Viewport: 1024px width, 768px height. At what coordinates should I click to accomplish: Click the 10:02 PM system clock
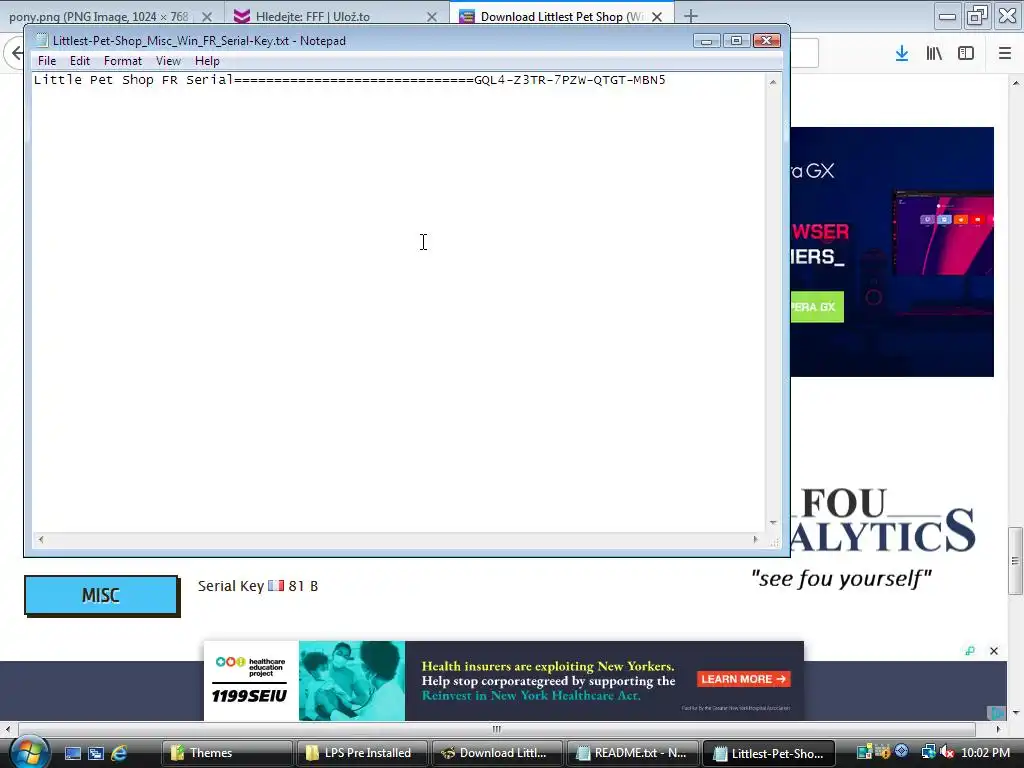pyautogui.click(x=985, y=752)
